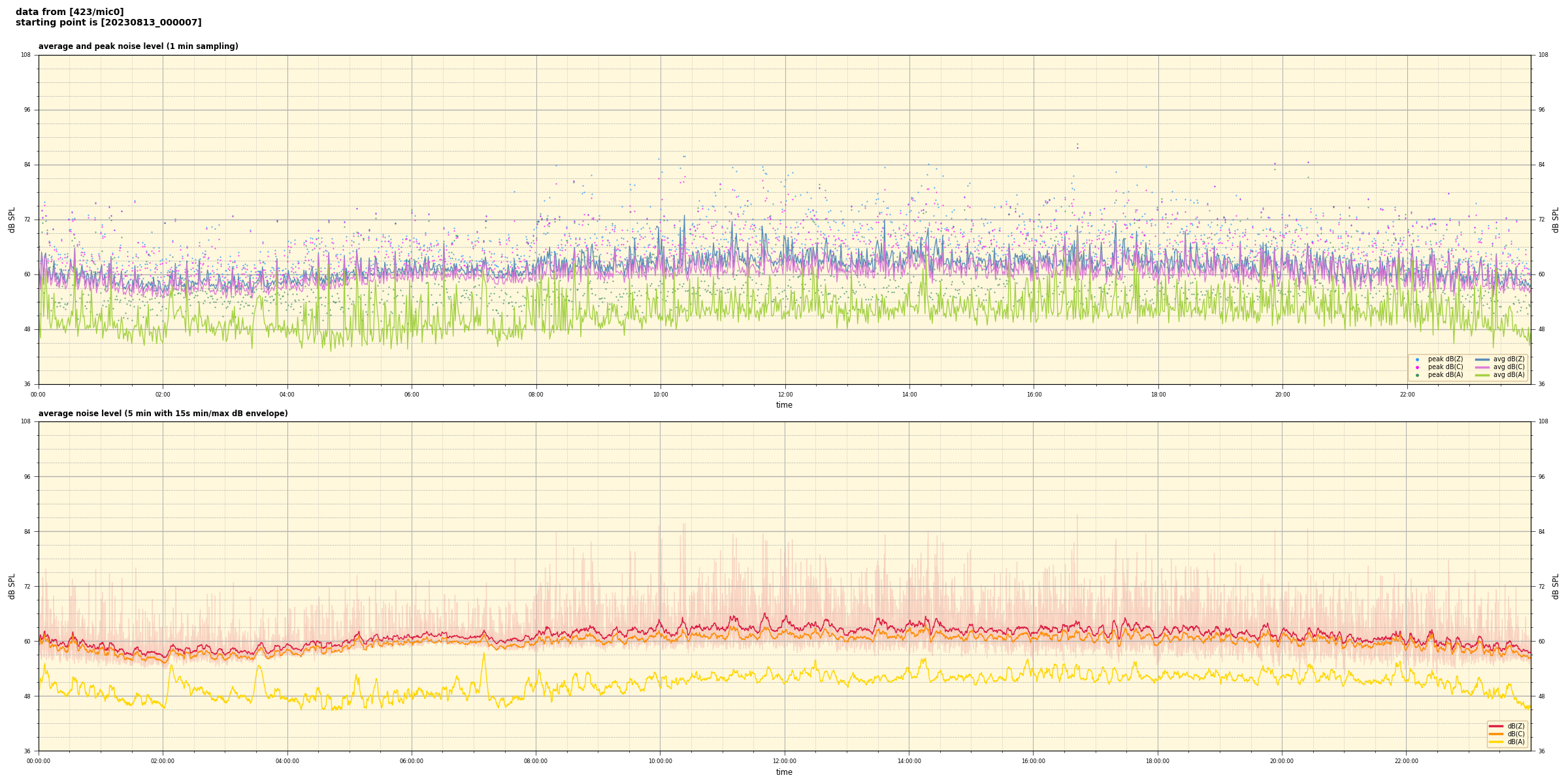Click the 12:00:00 tick label on envelope chart
1568x784 pixels.
coord(785,761)
